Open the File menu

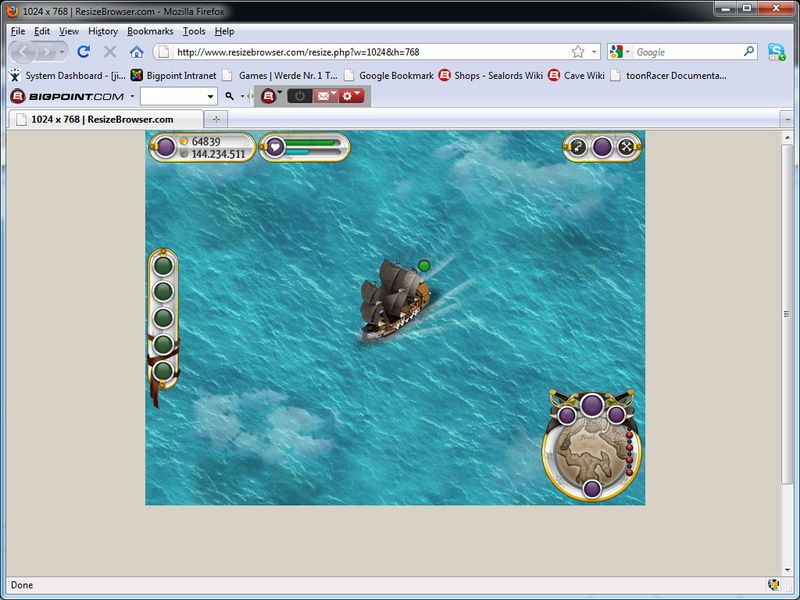(x=18, y=31)
